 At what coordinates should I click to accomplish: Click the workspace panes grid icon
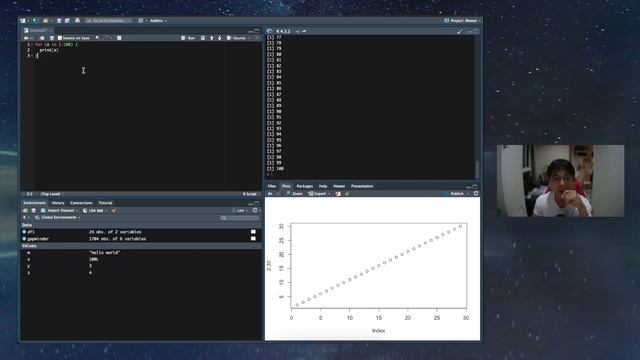[141, 20]
